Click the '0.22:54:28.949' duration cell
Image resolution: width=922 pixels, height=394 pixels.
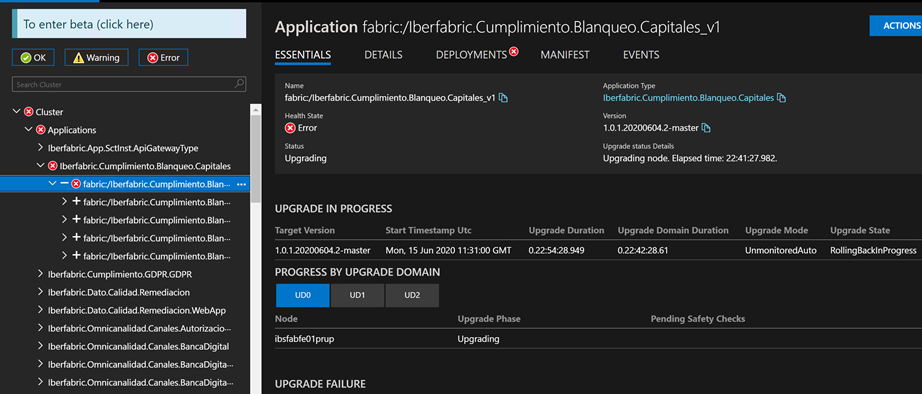[x=557, y=250]
